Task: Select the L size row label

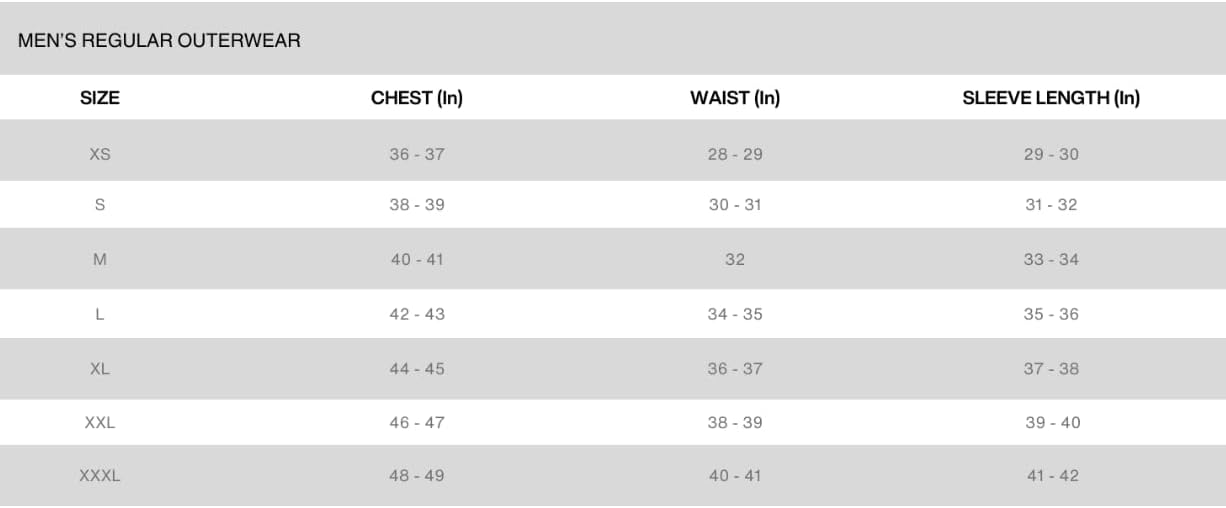Action: [x=100, y=314]
